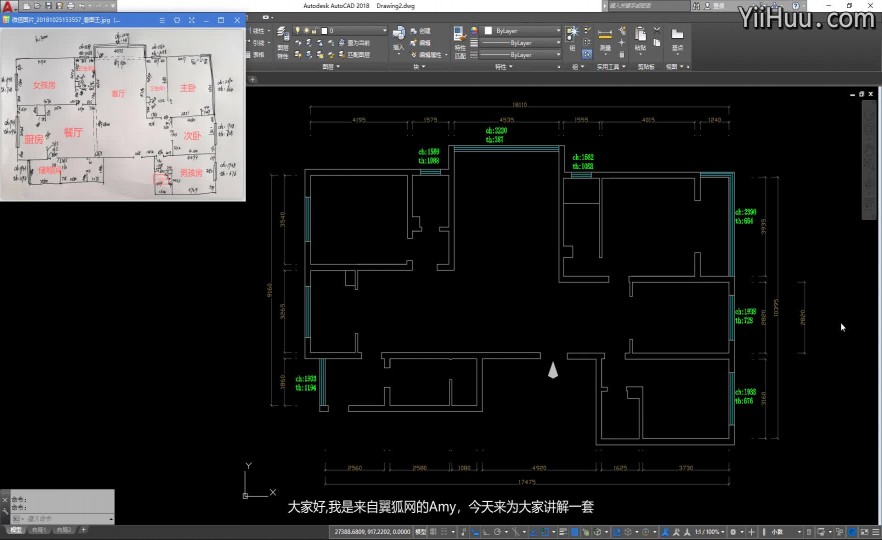Switch to Layout2 (布局2) tab
Screen dimensions: 882x540
tap(63, 530)
